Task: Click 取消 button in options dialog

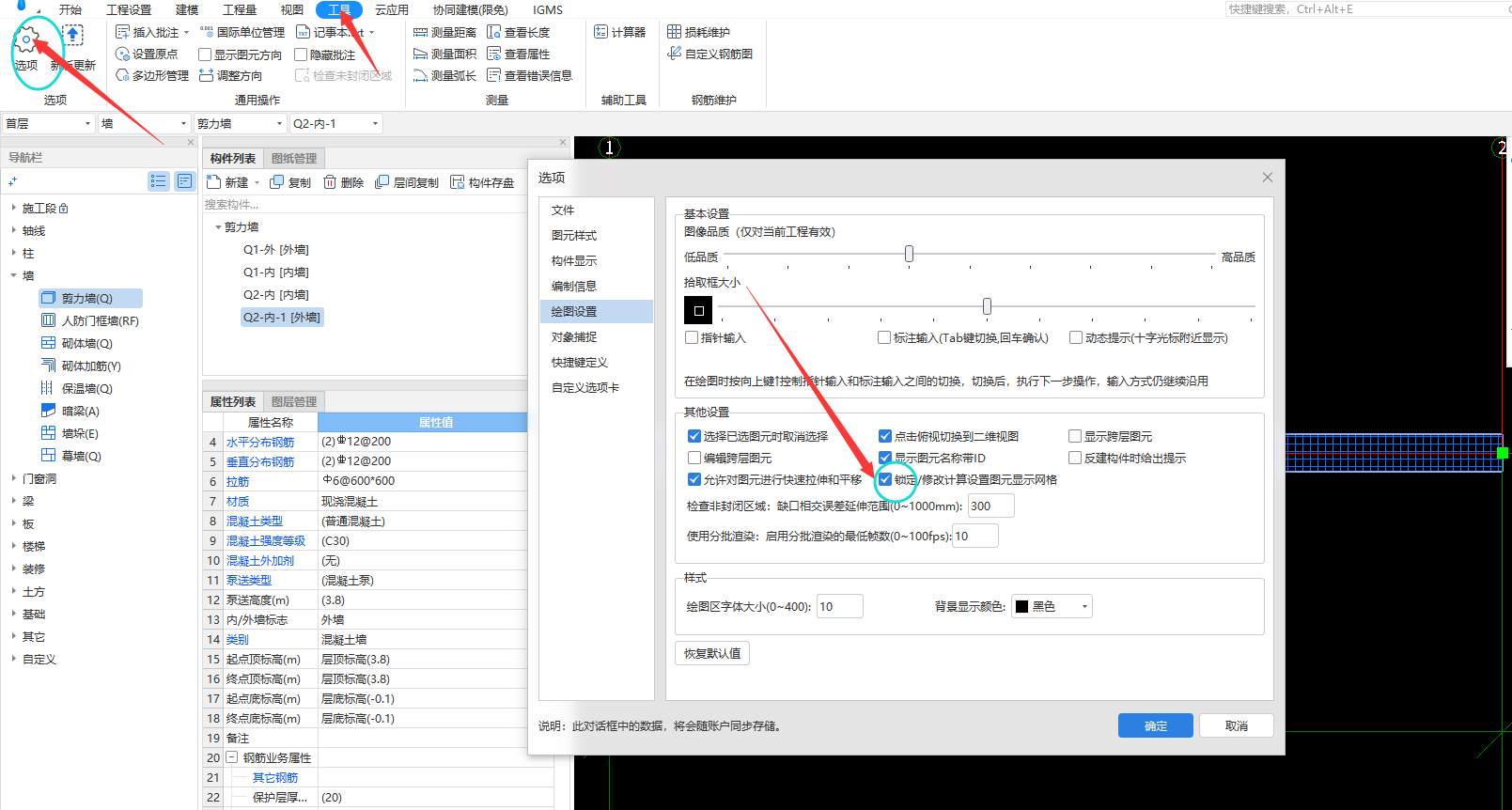Action: click(1237, 725)
